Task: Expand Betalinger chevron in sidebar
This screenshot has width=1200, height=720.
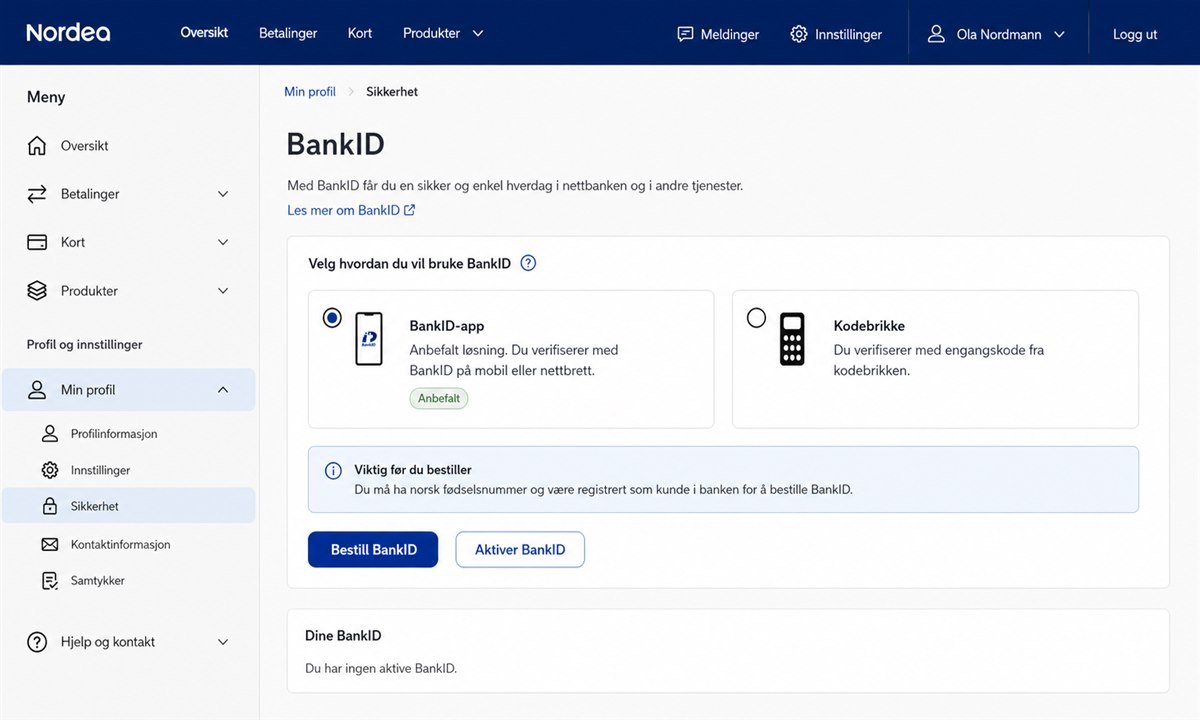Action: (x=223, y=194)
